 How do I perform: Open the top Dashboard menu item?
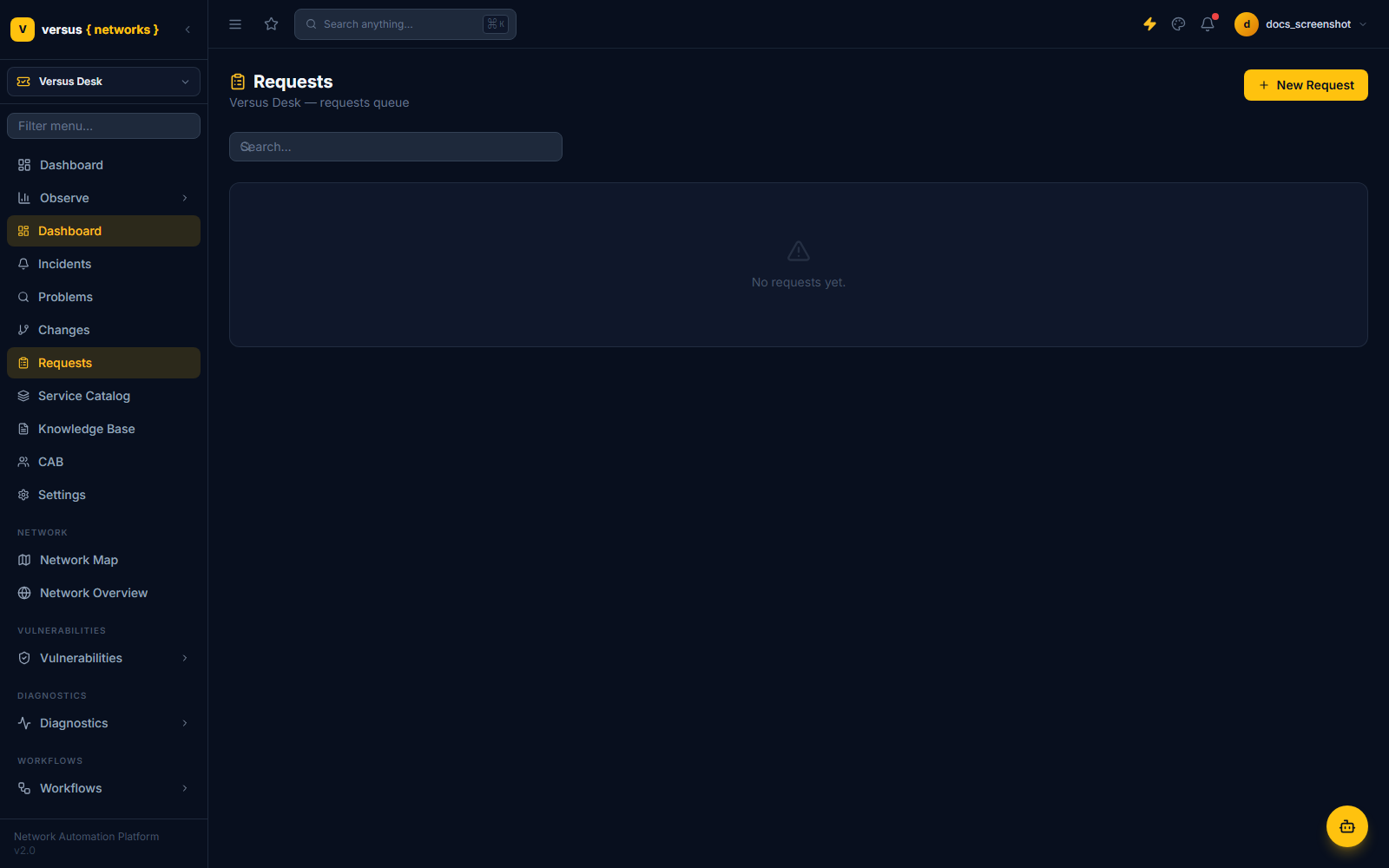(103, 165)
